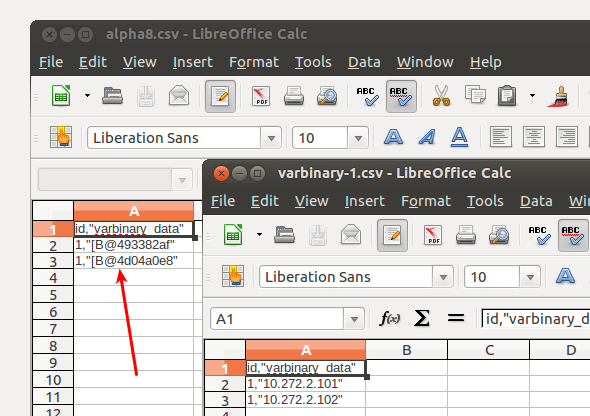Center text horizontally in alpha8.csv toolbar

[x=534, y=137]
